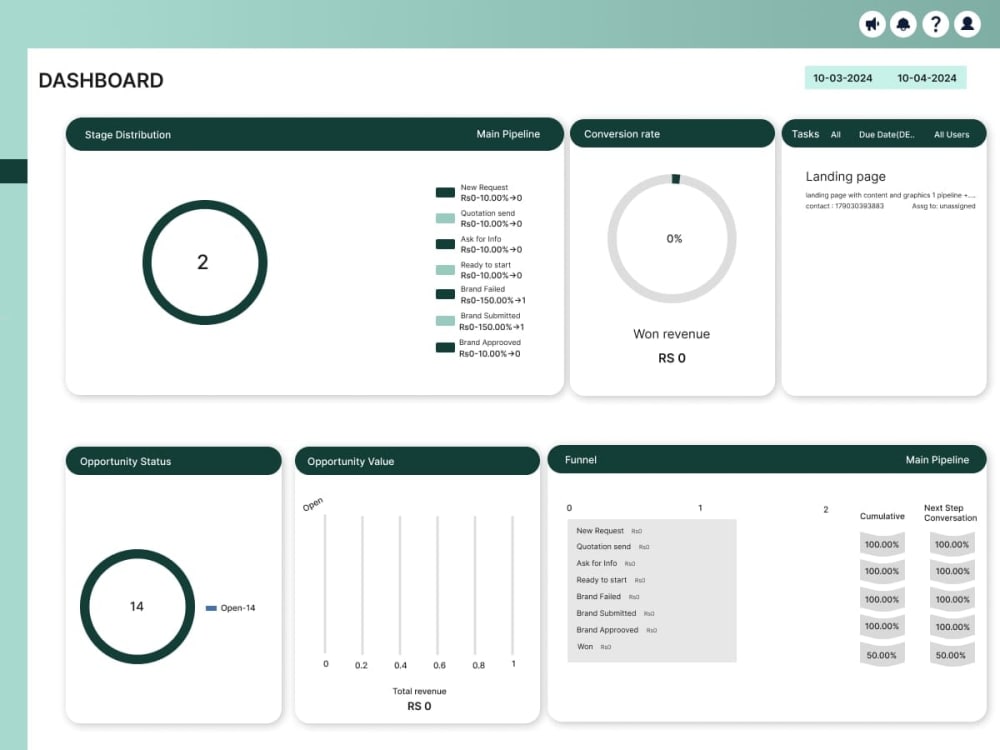Image resolution: width=1000 pixels, height=750 pixels.
Task: Click the help question mark icon
Action: click(936, 24)
